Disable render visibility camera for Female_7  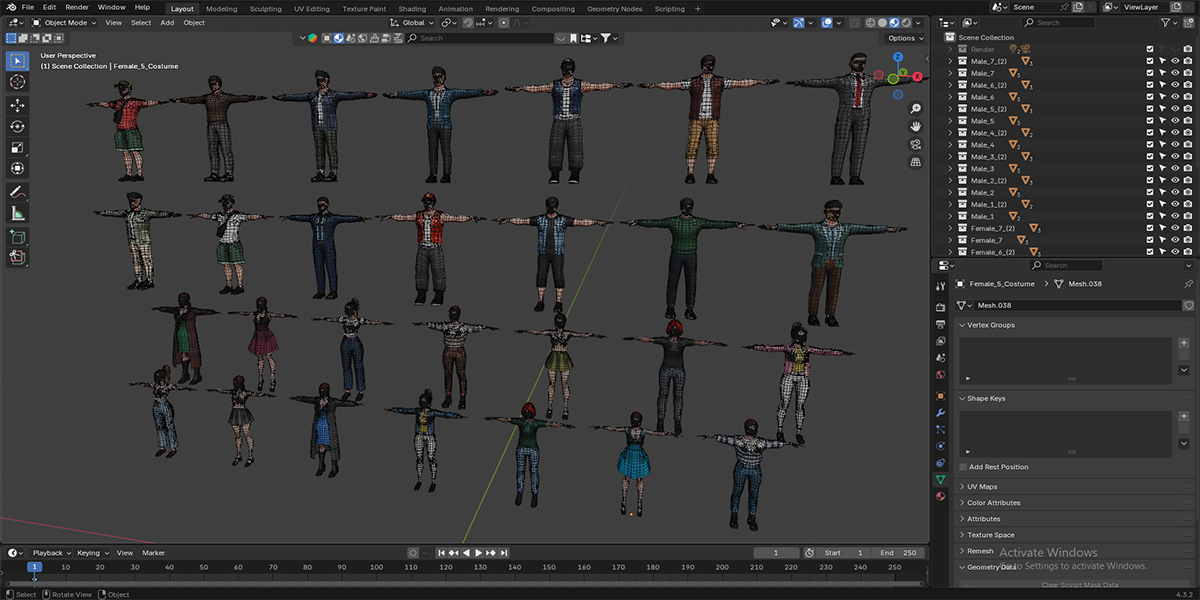[x=1187, y=241]
